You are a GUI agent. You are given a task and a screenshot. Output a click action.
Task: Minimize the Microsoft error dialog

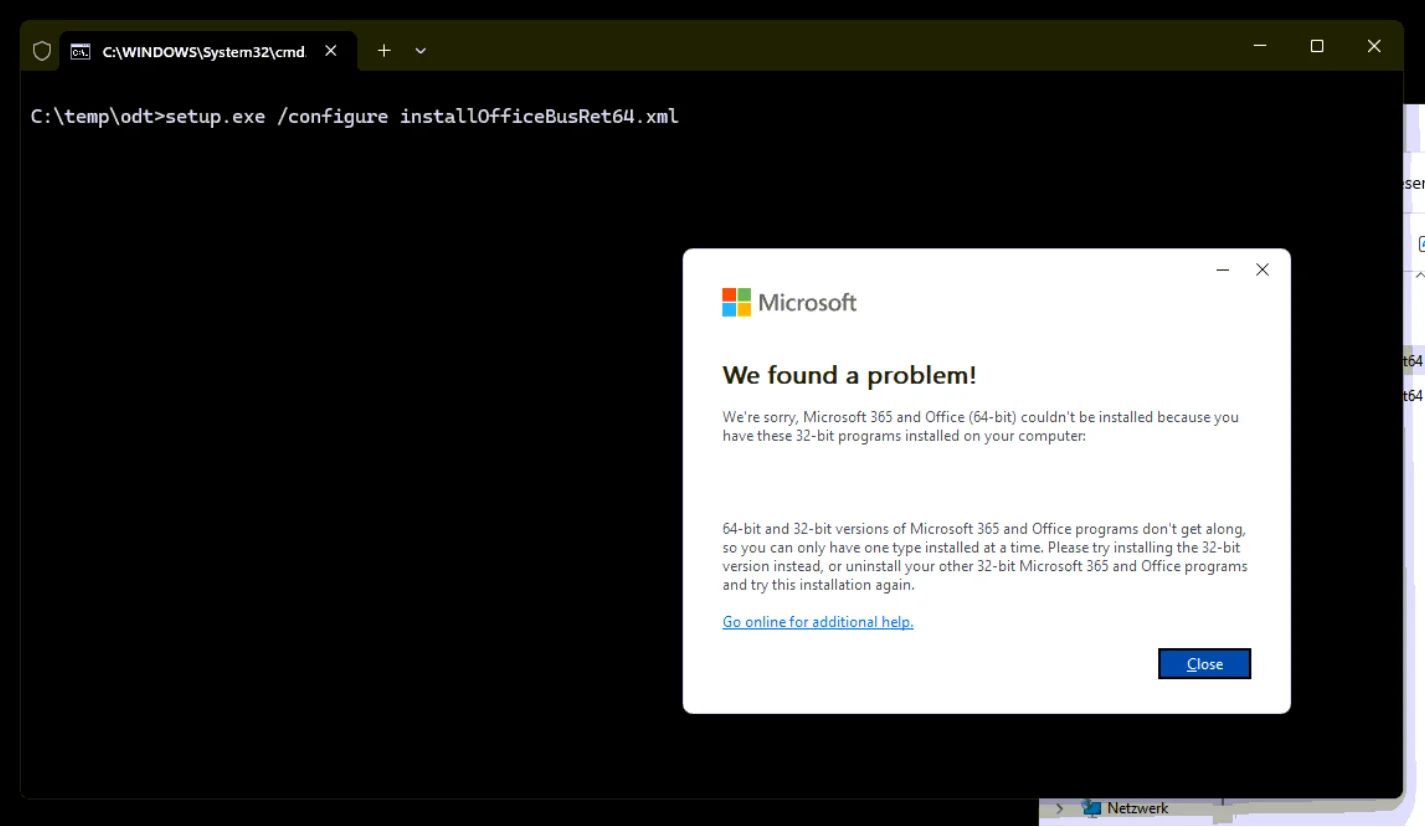(1222, 270)
